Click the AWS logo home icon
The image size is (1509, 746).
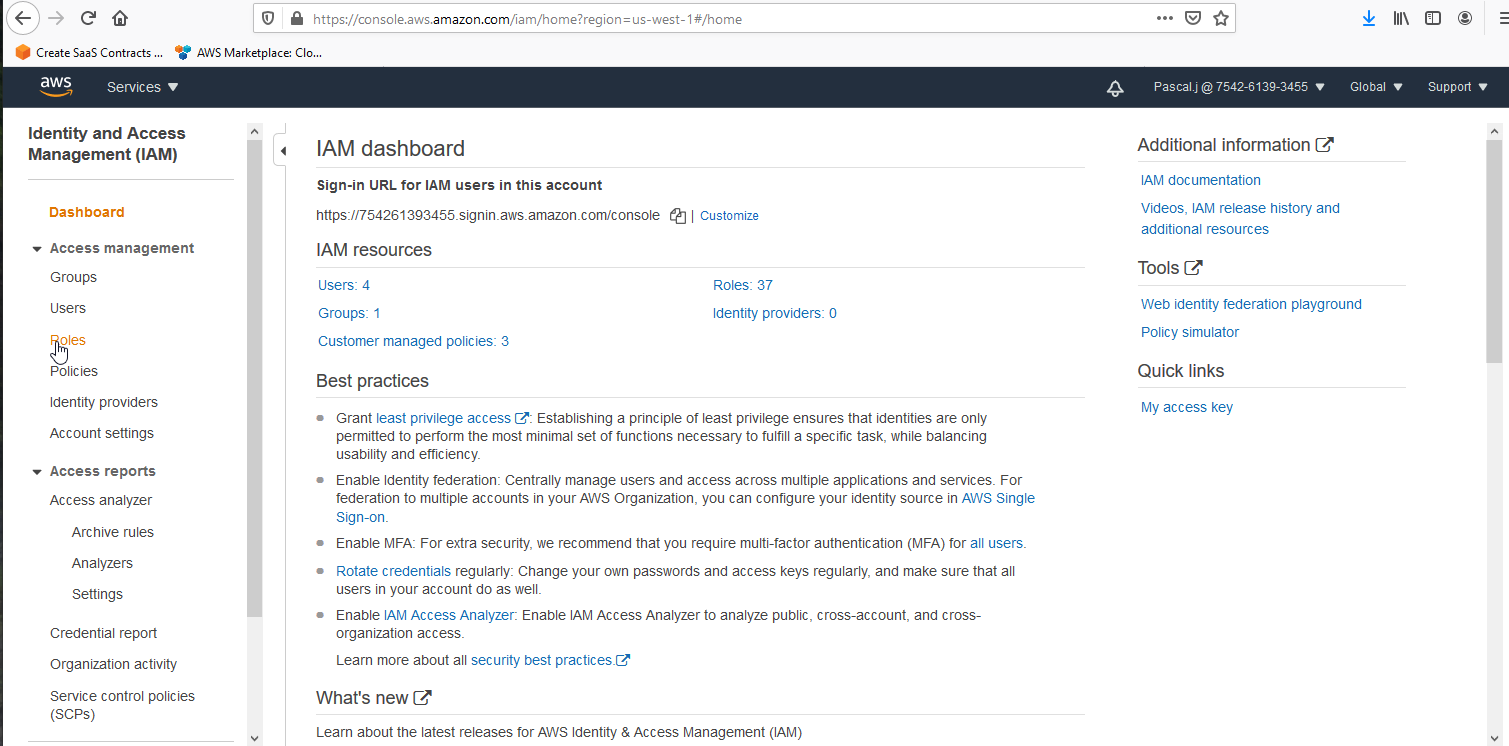[x=56, y=87]
